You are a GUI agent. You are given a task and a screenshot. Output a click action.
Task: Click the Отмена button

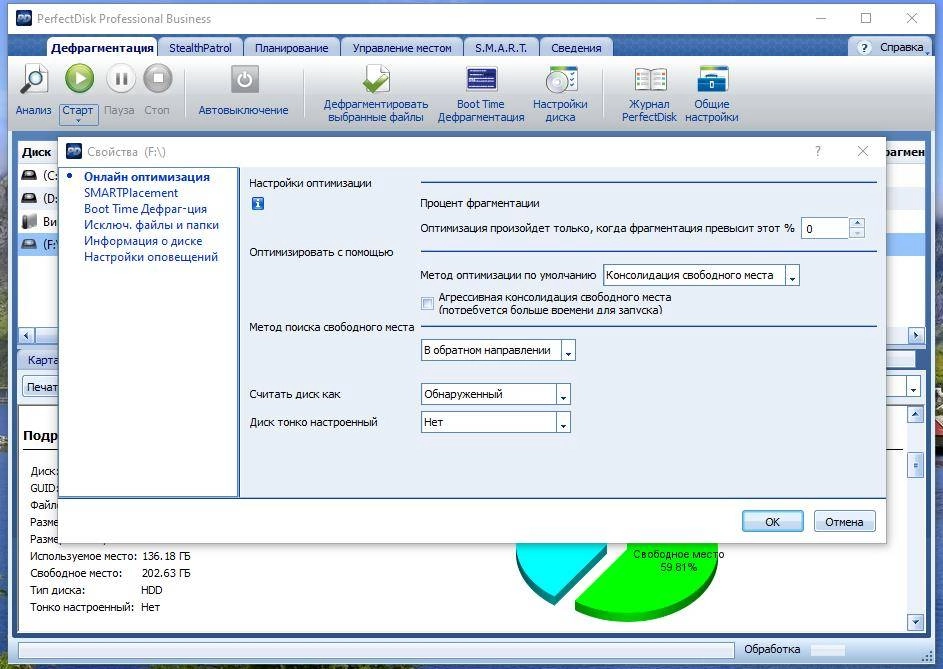pyautogui.click(x=844, y=522)
